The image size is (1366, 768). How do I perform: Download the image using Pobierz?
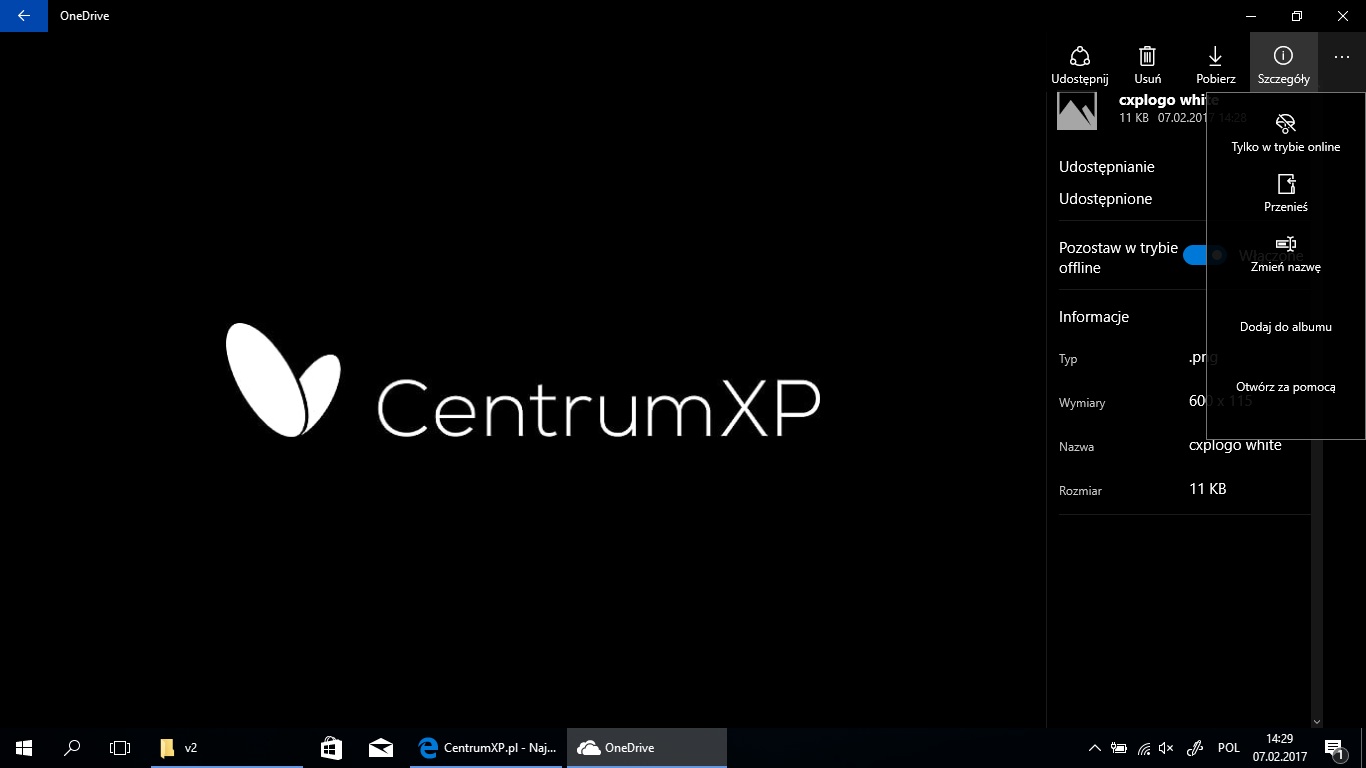1216,65
